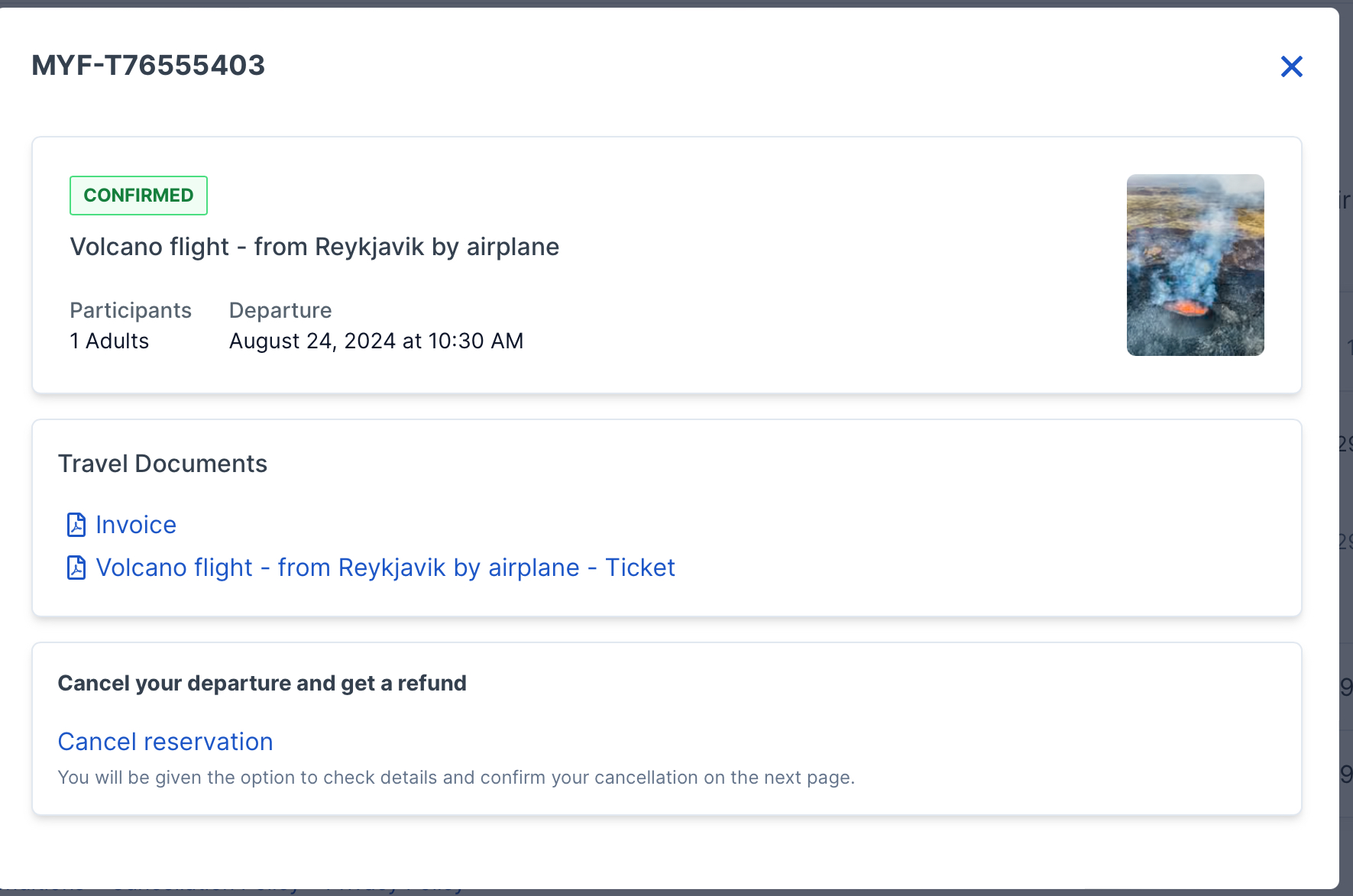The height and width of the screenshot is (896, 1353).
Task: Click the 10:30 AM departure time
Action: tap(476, 341)
